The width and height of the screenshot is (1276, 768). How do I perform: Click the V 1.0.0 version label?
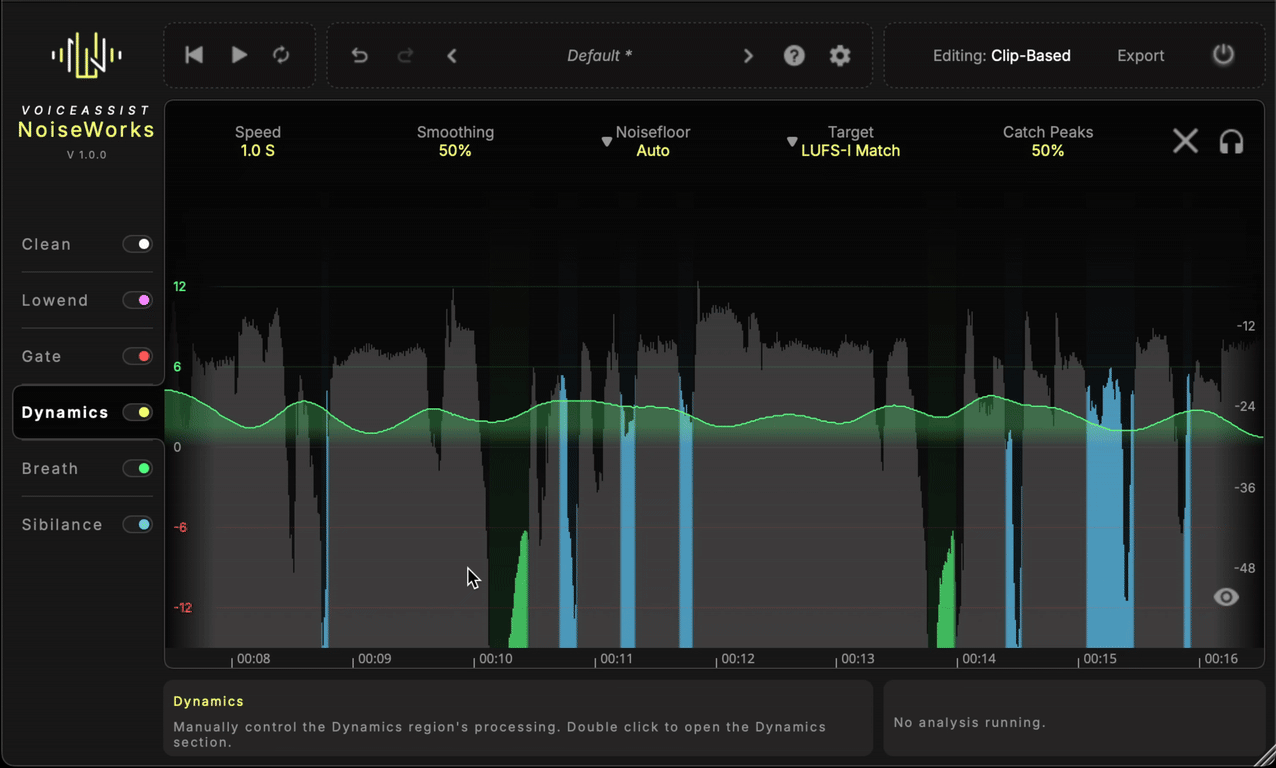point(87,155)
